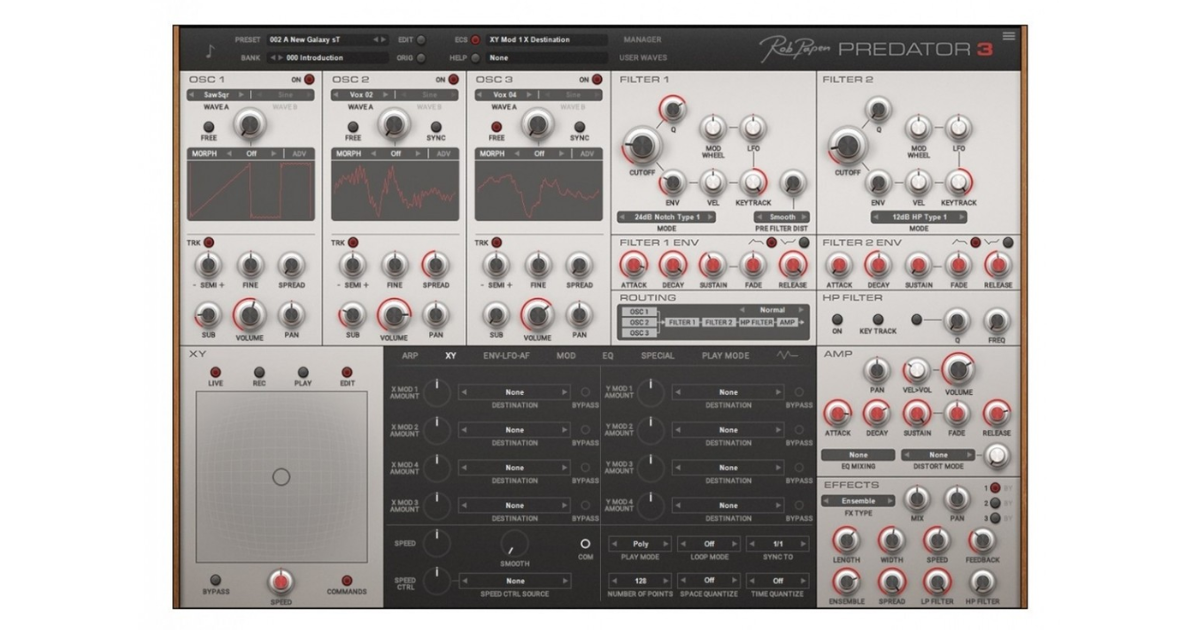
Task: Switch to the SPECIAL tab
Action: (x=658, y=355)
